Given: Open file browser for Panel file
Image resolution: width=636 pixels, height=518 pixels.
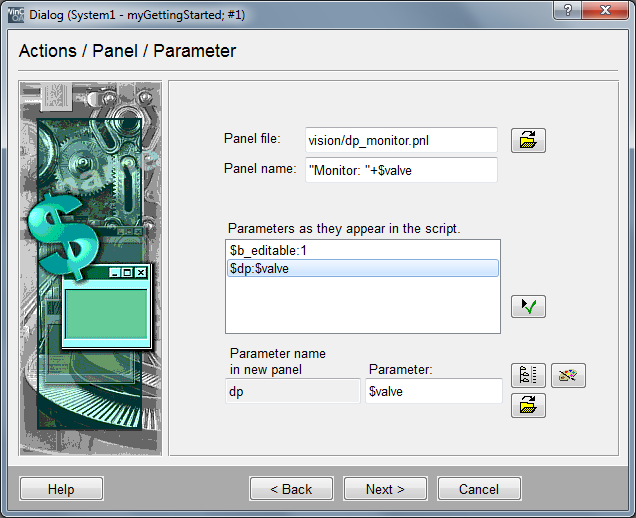Looking at the screenshot, I should [x=528, y=140].
